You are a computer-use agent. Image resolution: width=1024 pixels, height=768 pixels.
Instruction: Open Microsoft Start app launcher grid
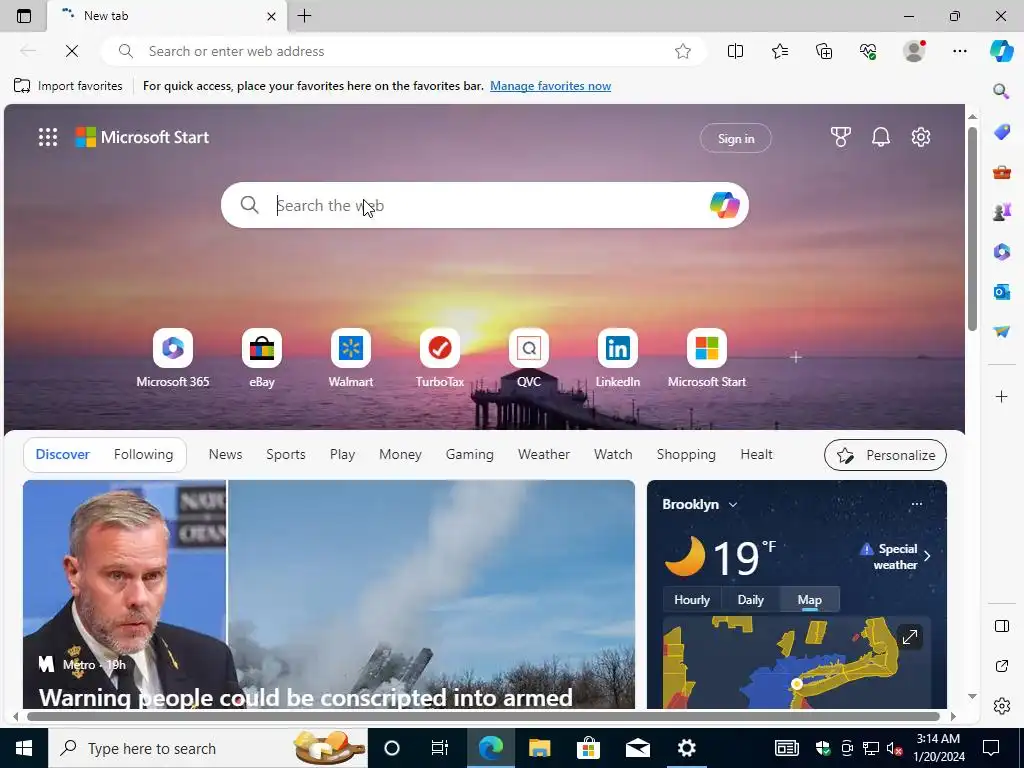click(48, 137)
